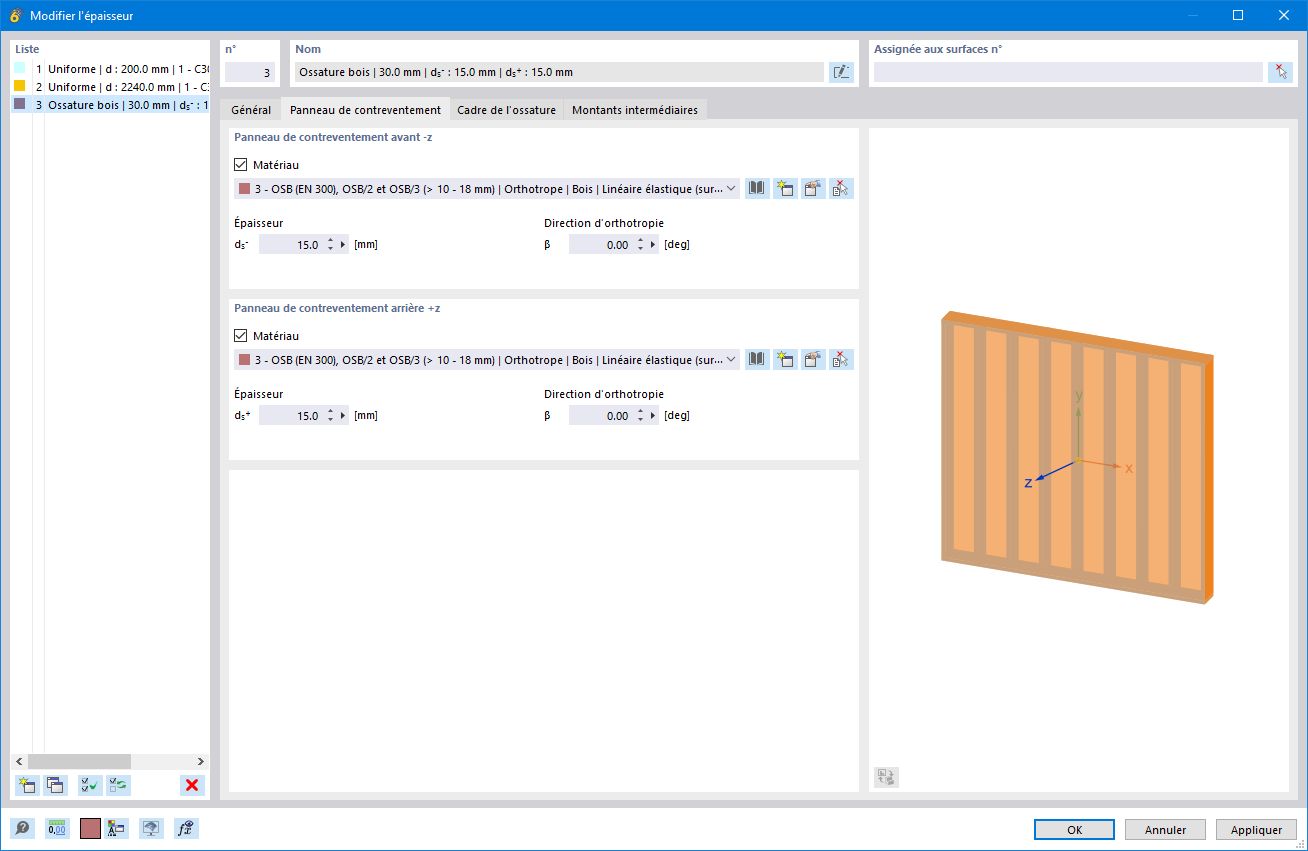Screen dimensions: 1308x851
Task: Edit material of rear panel +z
Action: 813,359
